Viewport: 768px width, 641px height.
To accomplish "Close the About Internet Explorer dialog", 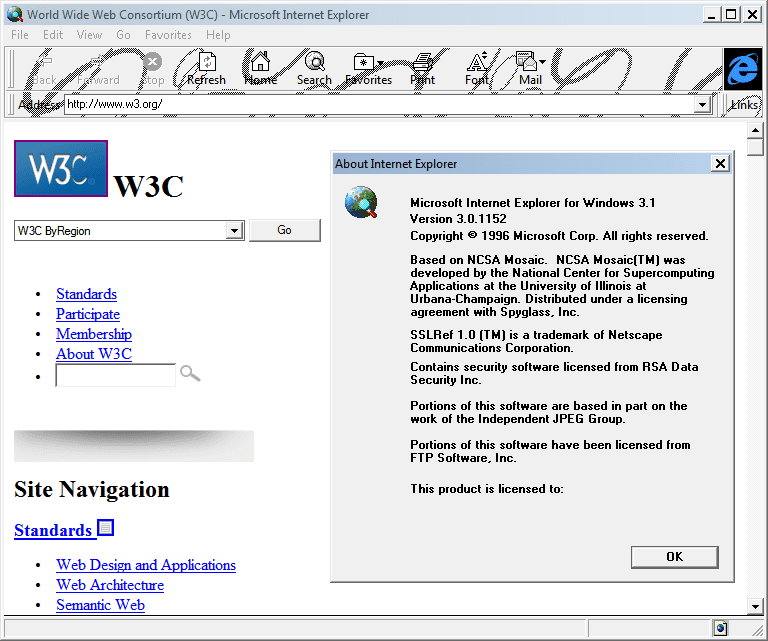I will [720, 164].
